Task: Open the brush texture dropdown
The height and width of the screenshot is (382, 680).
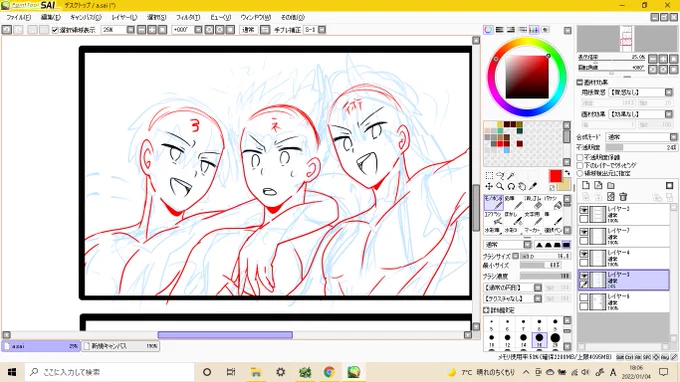Action: [x=538, y=299]
